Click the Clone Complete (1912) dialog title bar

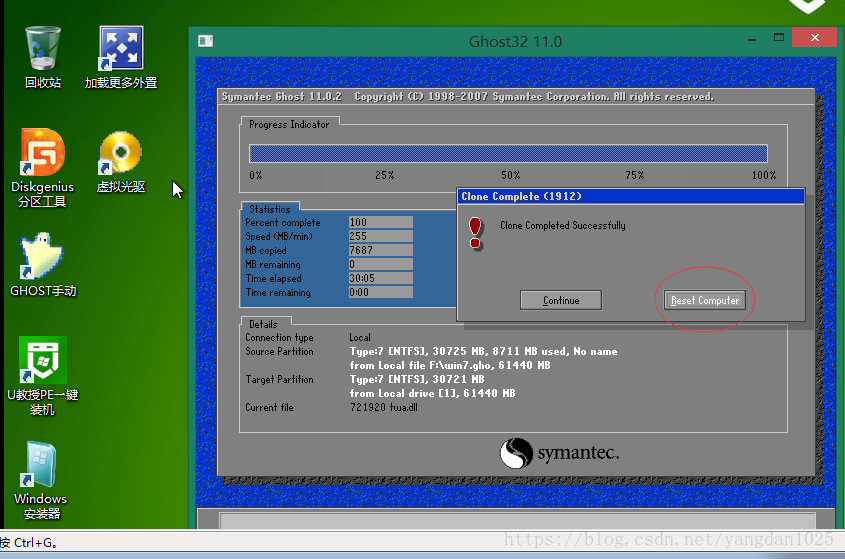tap(631, 196)
